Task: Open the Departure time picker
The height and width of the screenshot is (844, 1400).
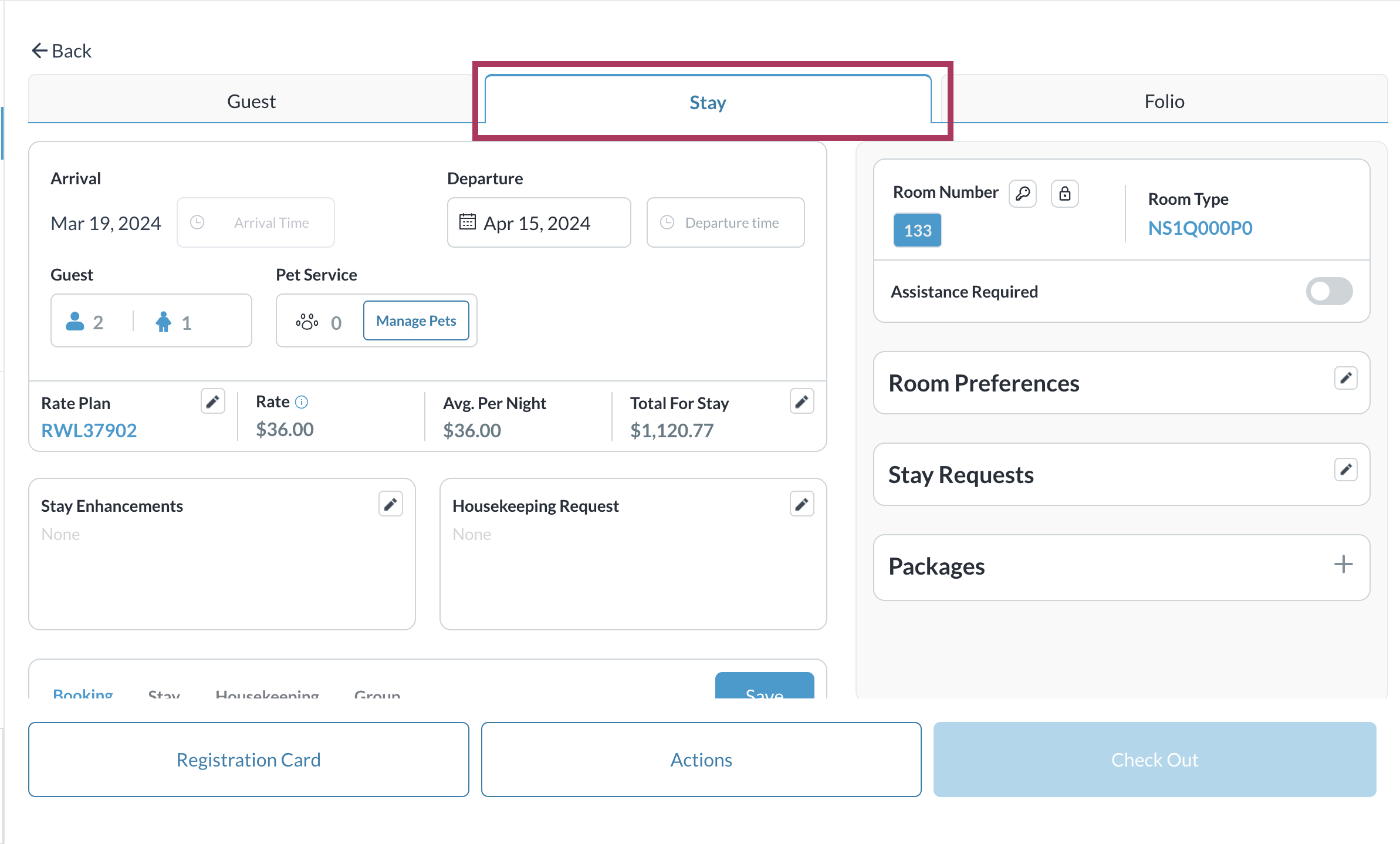Action: coord(725,223)
